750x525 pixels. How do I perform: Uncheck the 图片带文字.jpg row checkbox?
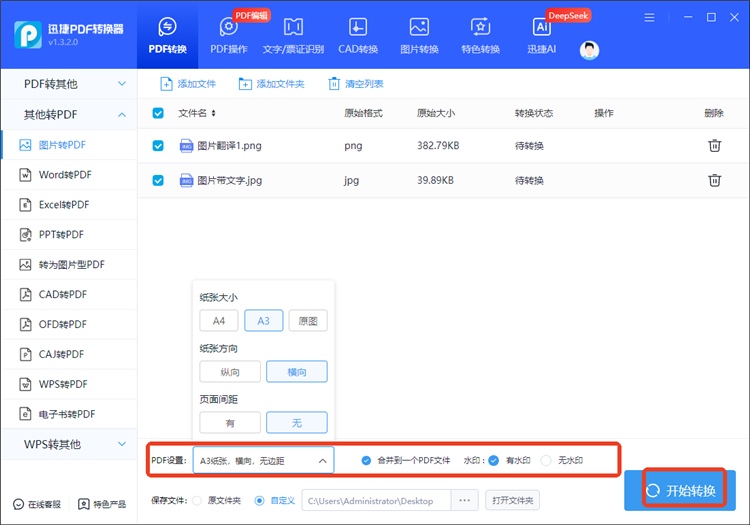tap(158, 180)
